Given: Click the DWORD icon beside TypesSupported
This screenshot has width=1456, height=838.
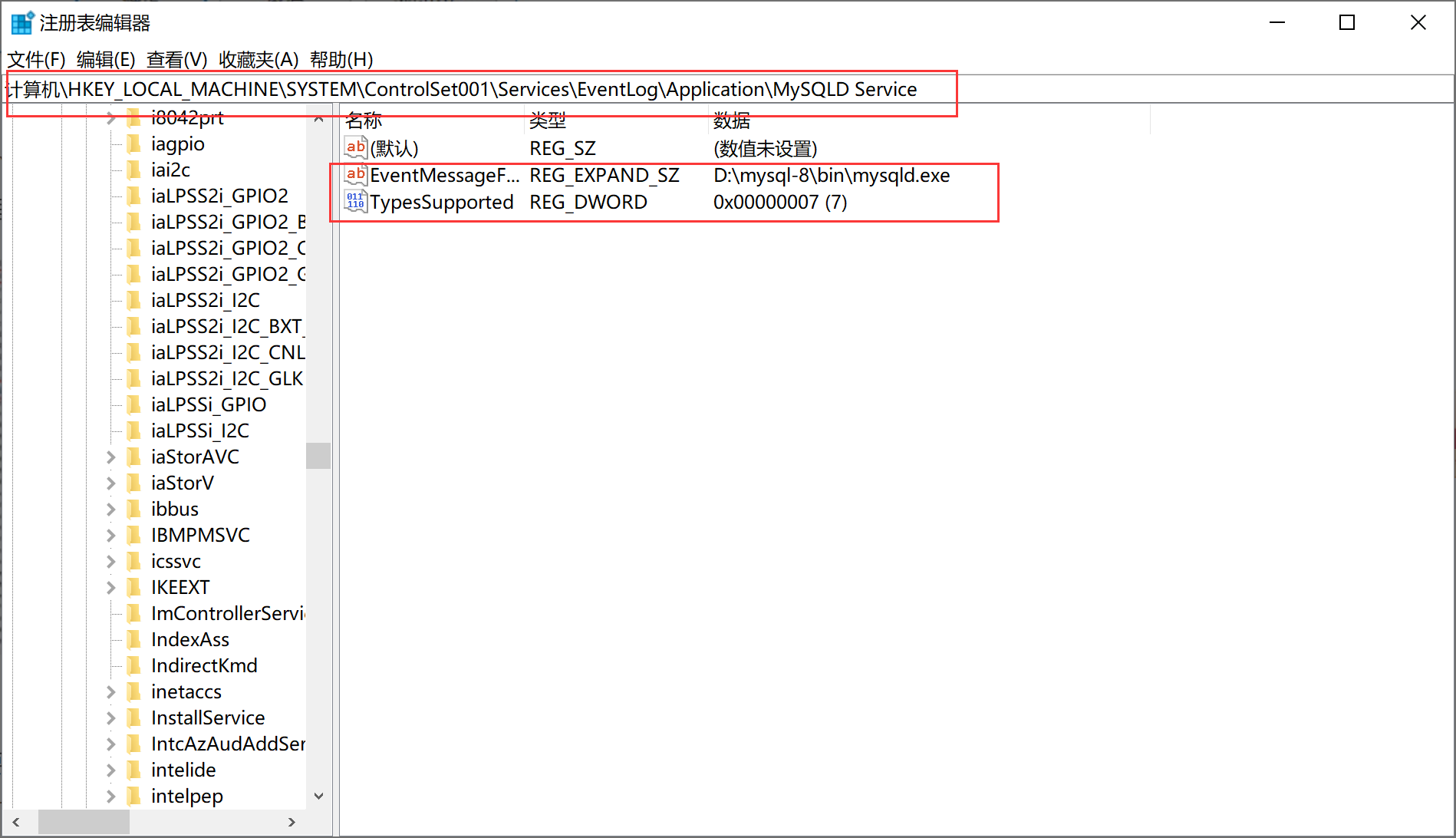Looking at the screenshot, I should [x=354, y=200].
